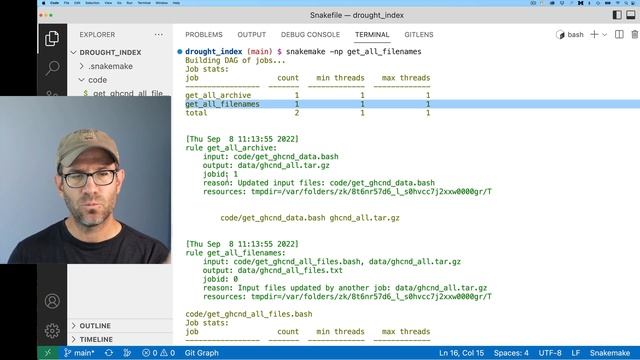Click 'jobid: 0' terminal line

(220, 279)
